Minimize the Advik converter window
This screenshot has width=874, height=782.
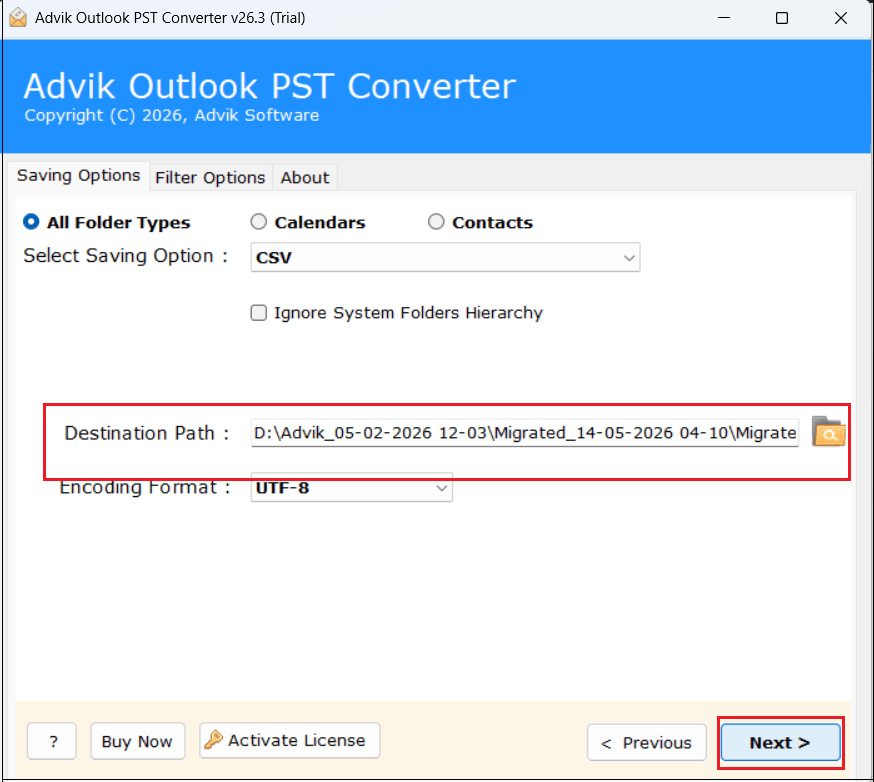724,18
